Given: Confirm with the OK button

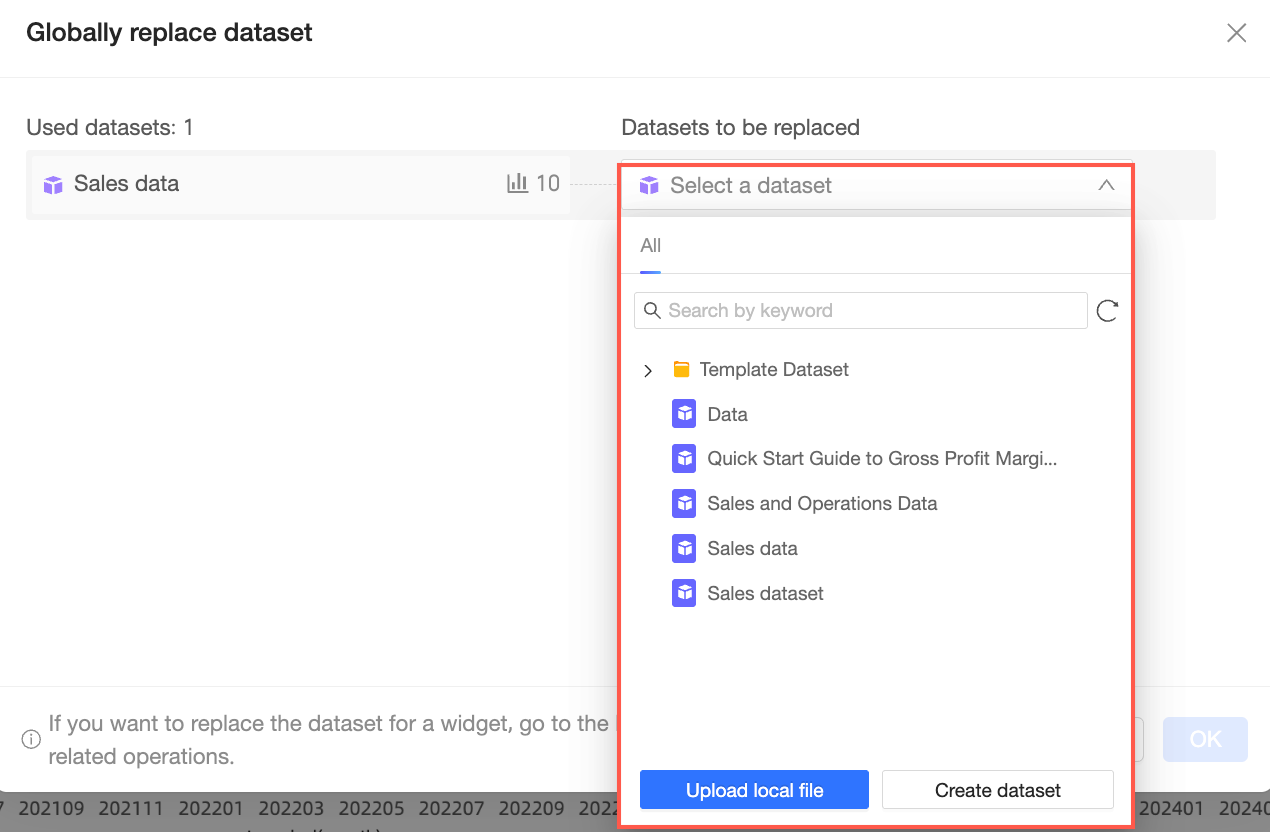Looking at the screenshot, I should [1205, 739].
